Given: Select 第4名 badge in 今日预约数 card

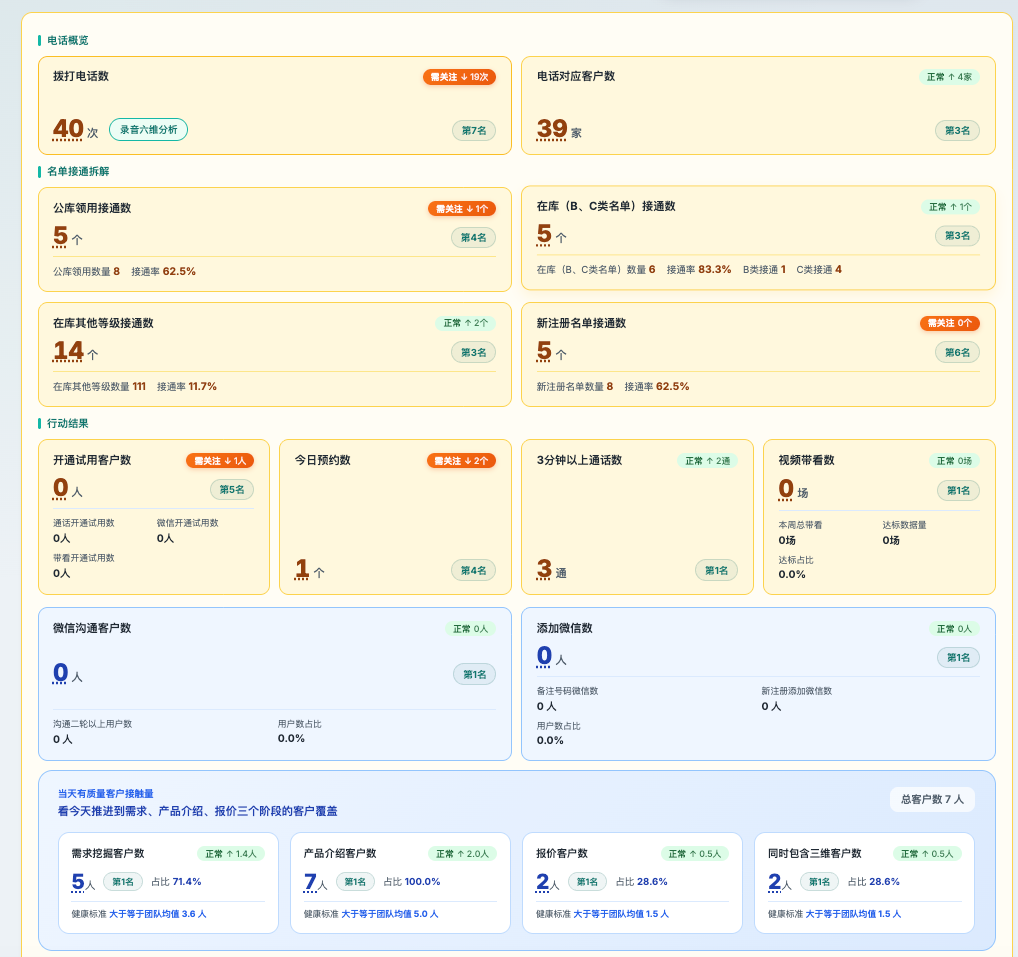Looking at the screenshot, I should coord(473,571).
